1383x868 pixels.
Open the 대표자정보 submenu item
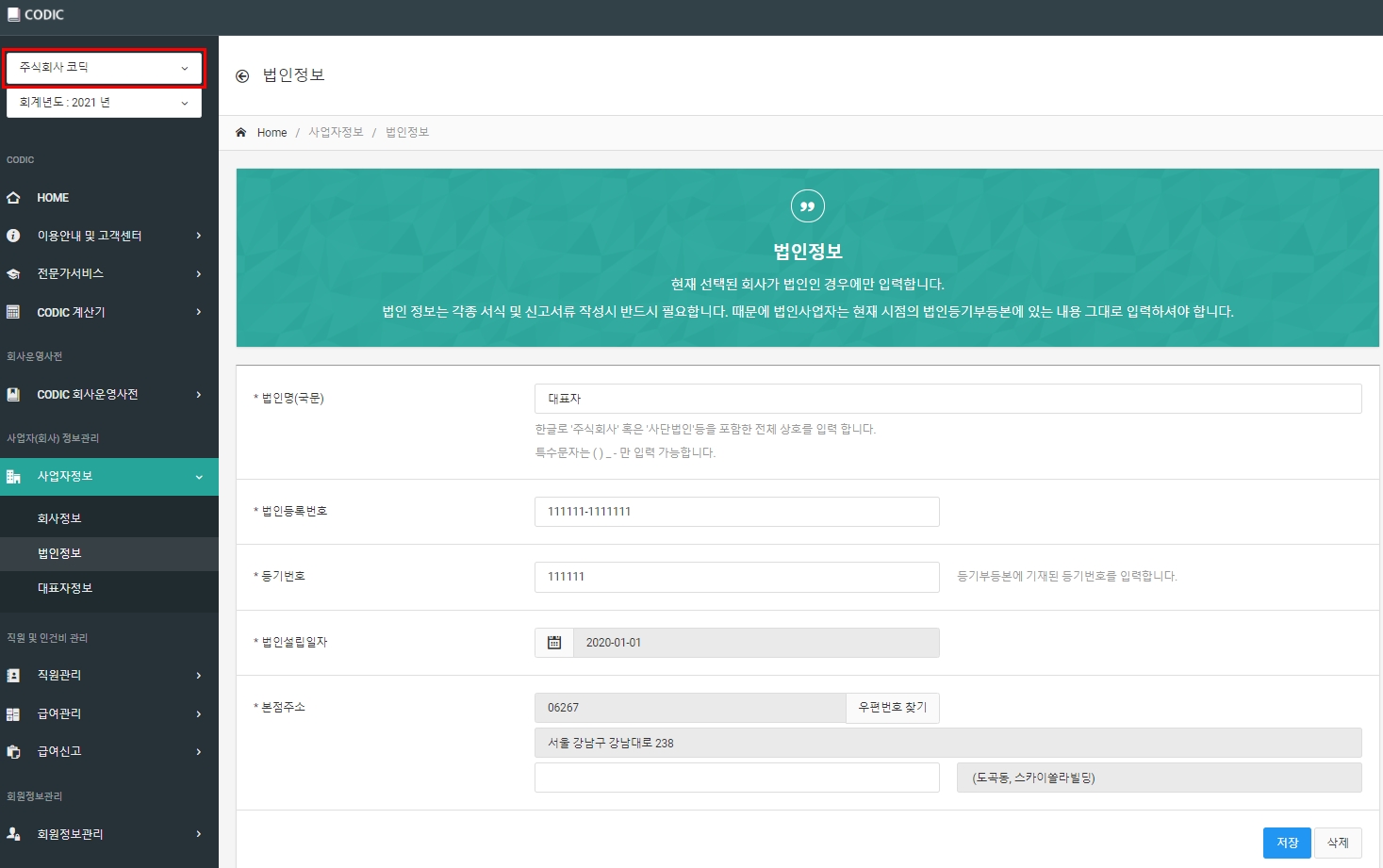click(x=109, y=588)
